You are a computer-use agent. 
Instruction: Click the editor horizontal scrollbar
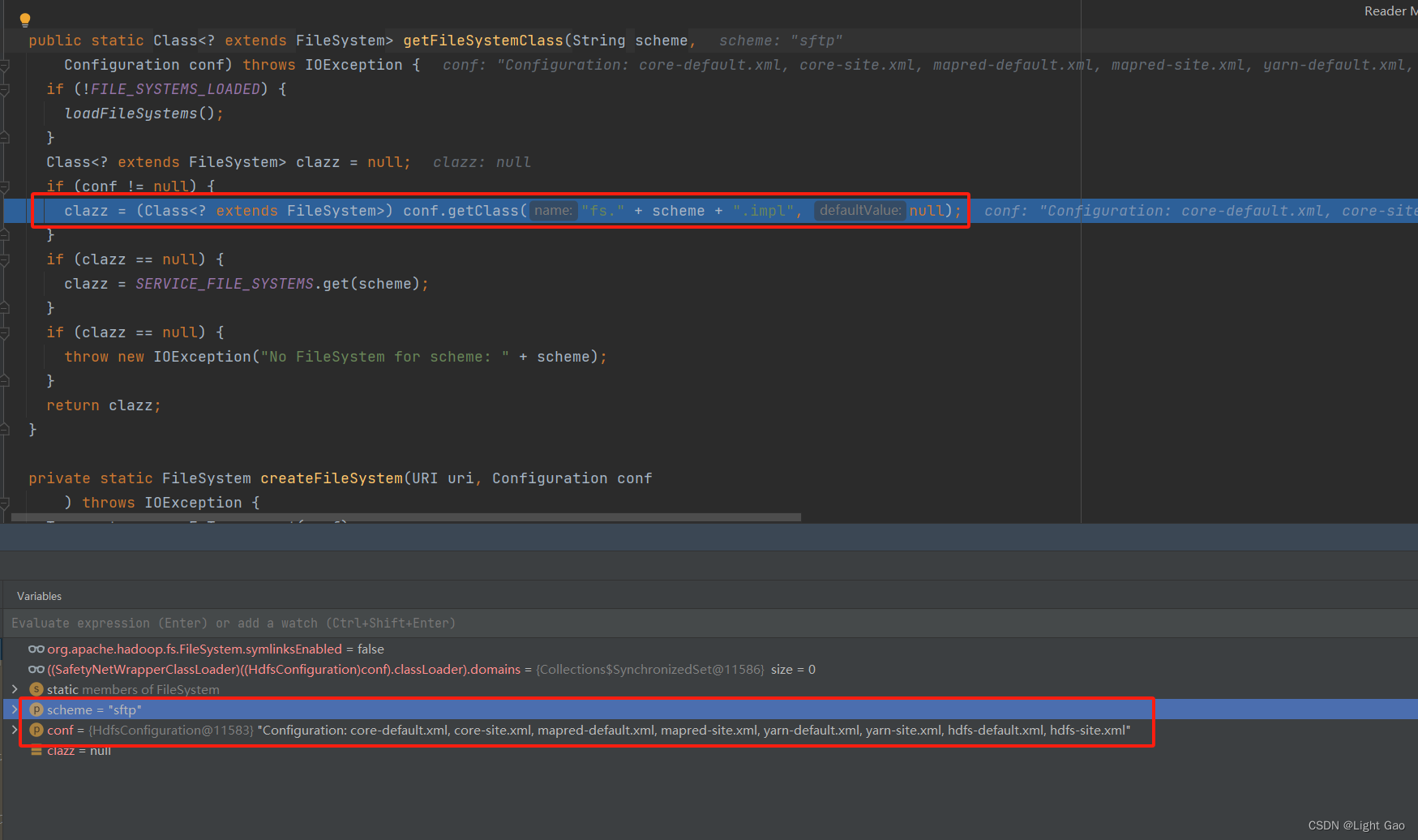[x=405, y=516]
